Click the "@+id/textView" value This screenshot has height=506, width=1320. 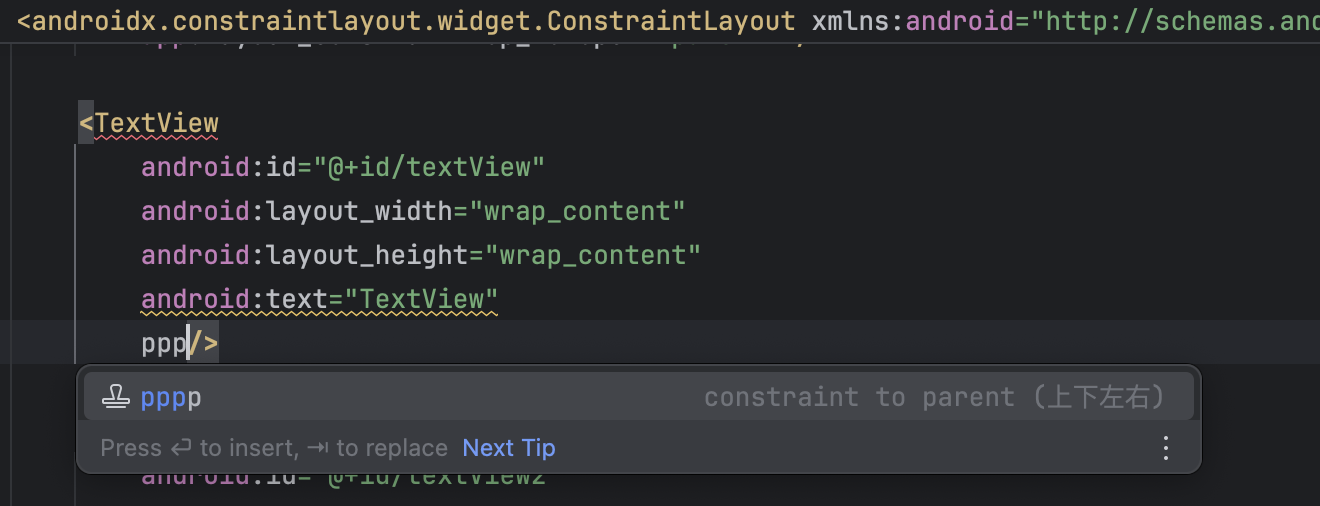[x=437, y=167]
